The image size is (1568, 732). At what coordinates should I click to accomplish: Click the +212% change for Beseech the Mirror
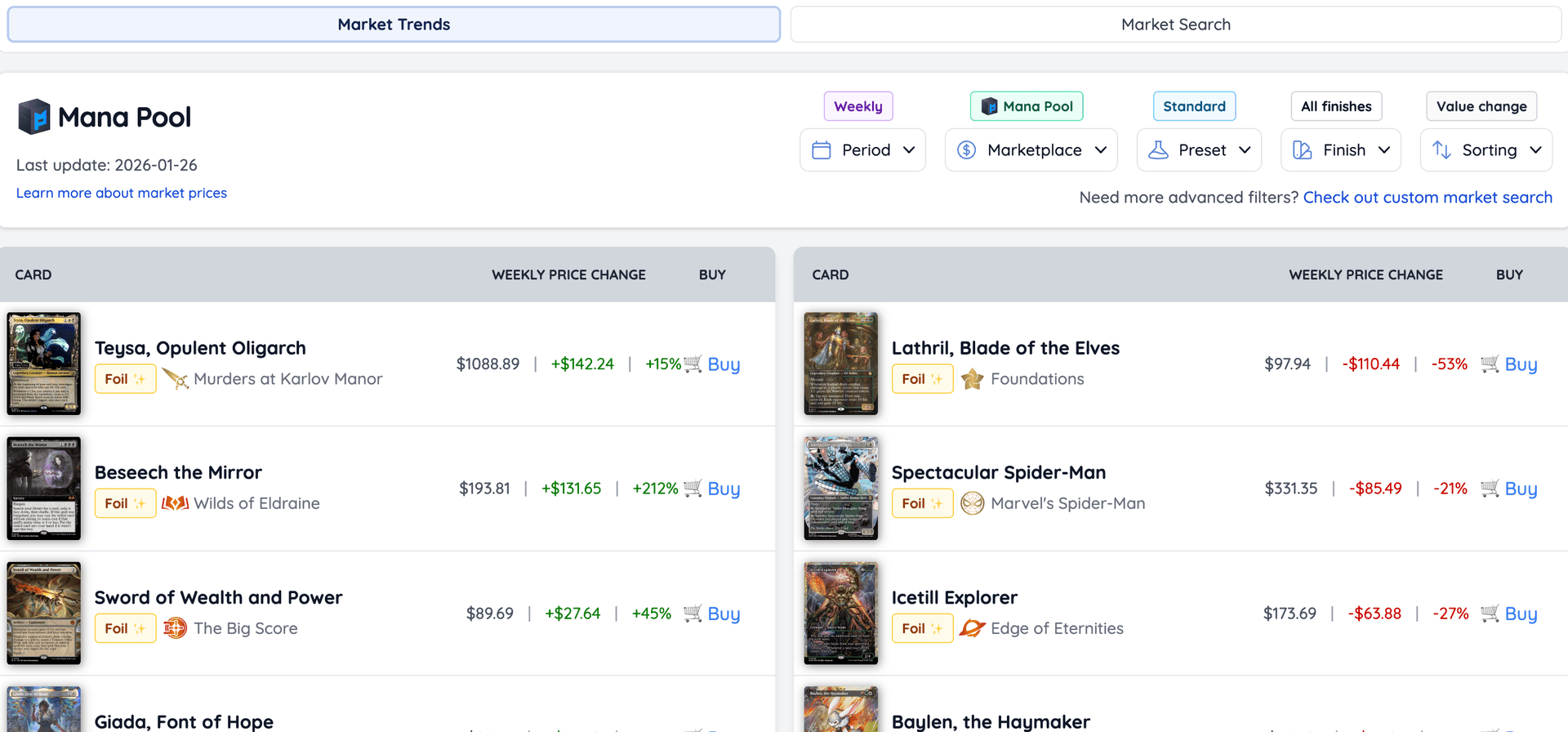pyautogui.click(x=655, y=489)
